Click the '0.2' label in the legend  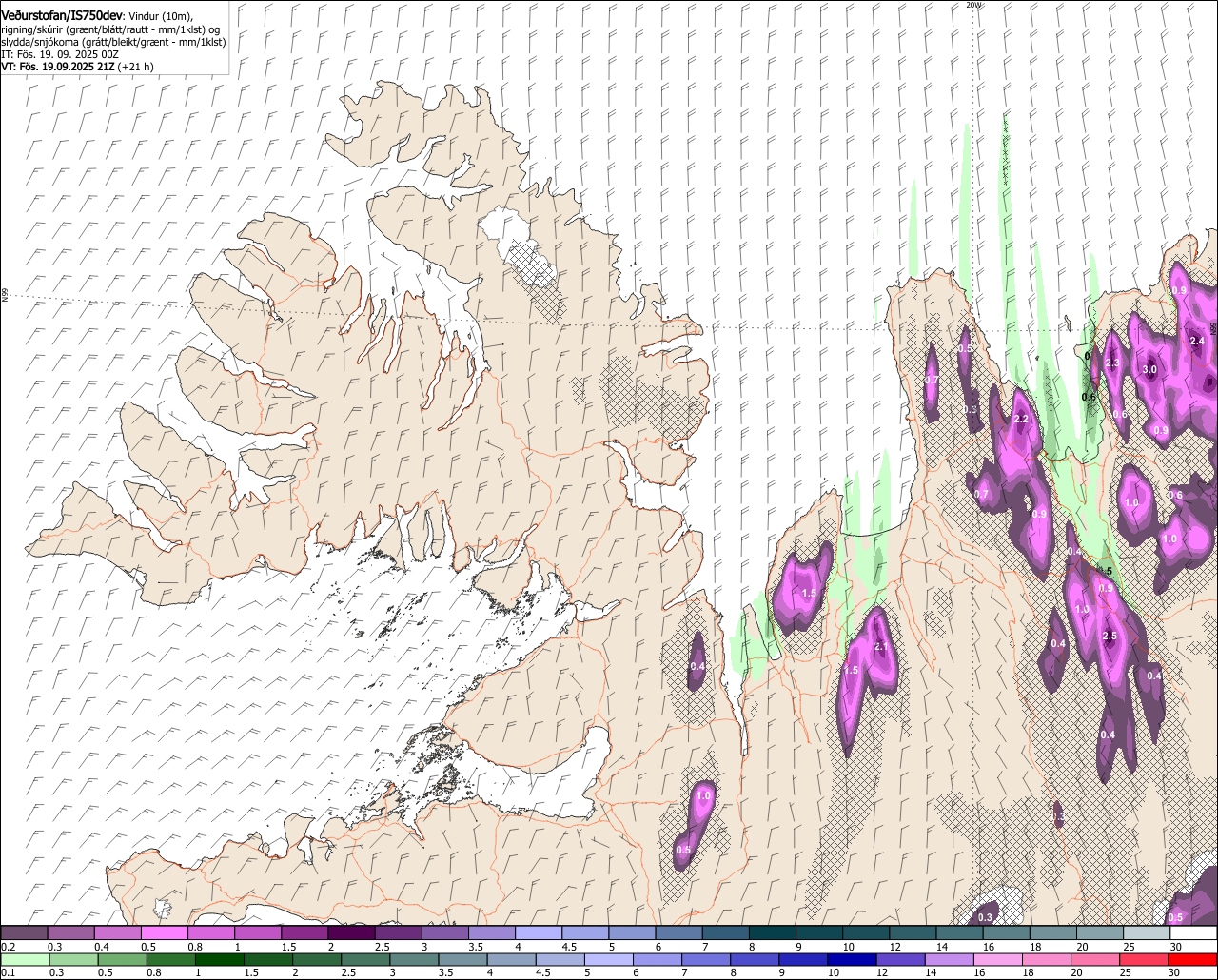8,947
